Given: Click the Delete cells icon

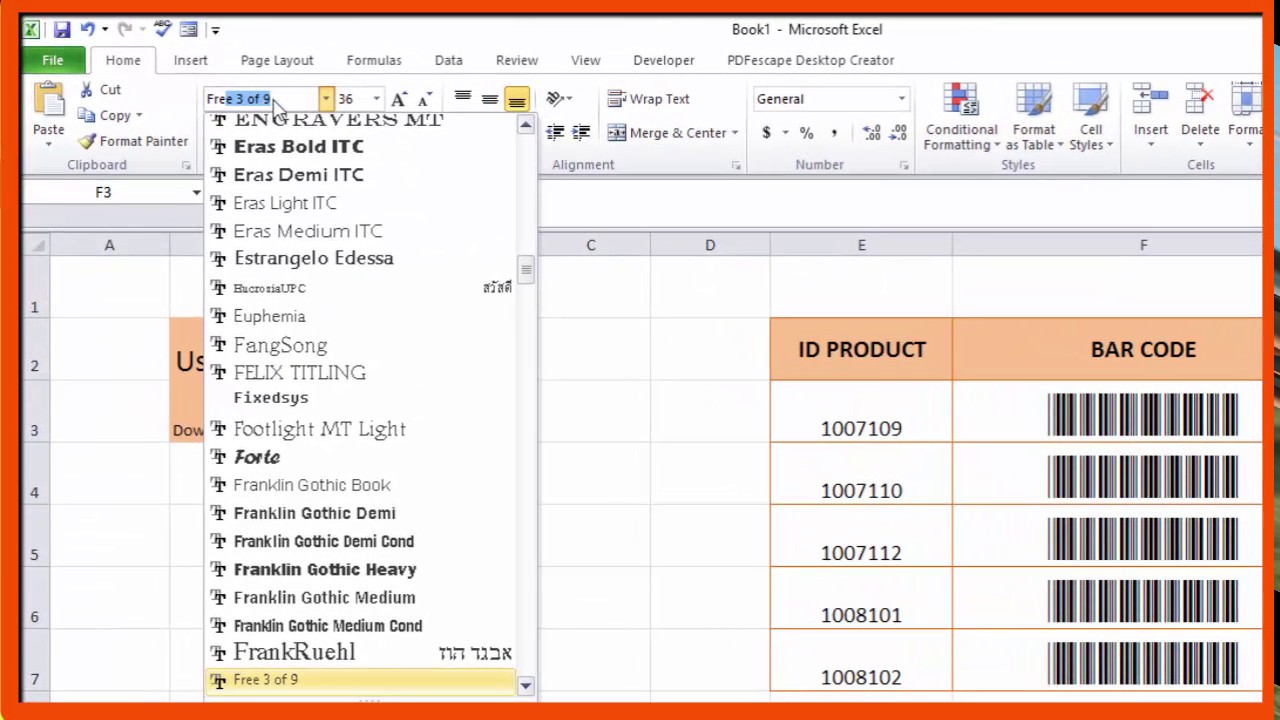Looking at the screenshot, I should coord(1199,101).
